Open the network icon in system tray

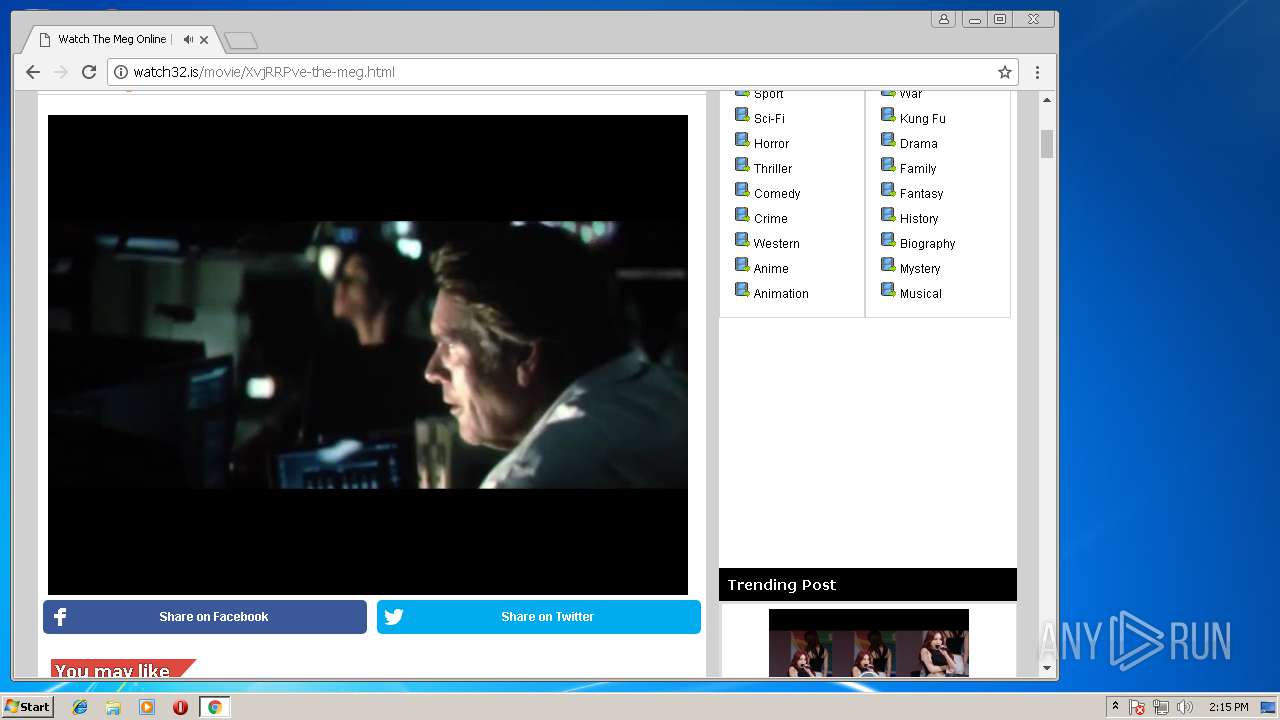[x=1161, y=707]
